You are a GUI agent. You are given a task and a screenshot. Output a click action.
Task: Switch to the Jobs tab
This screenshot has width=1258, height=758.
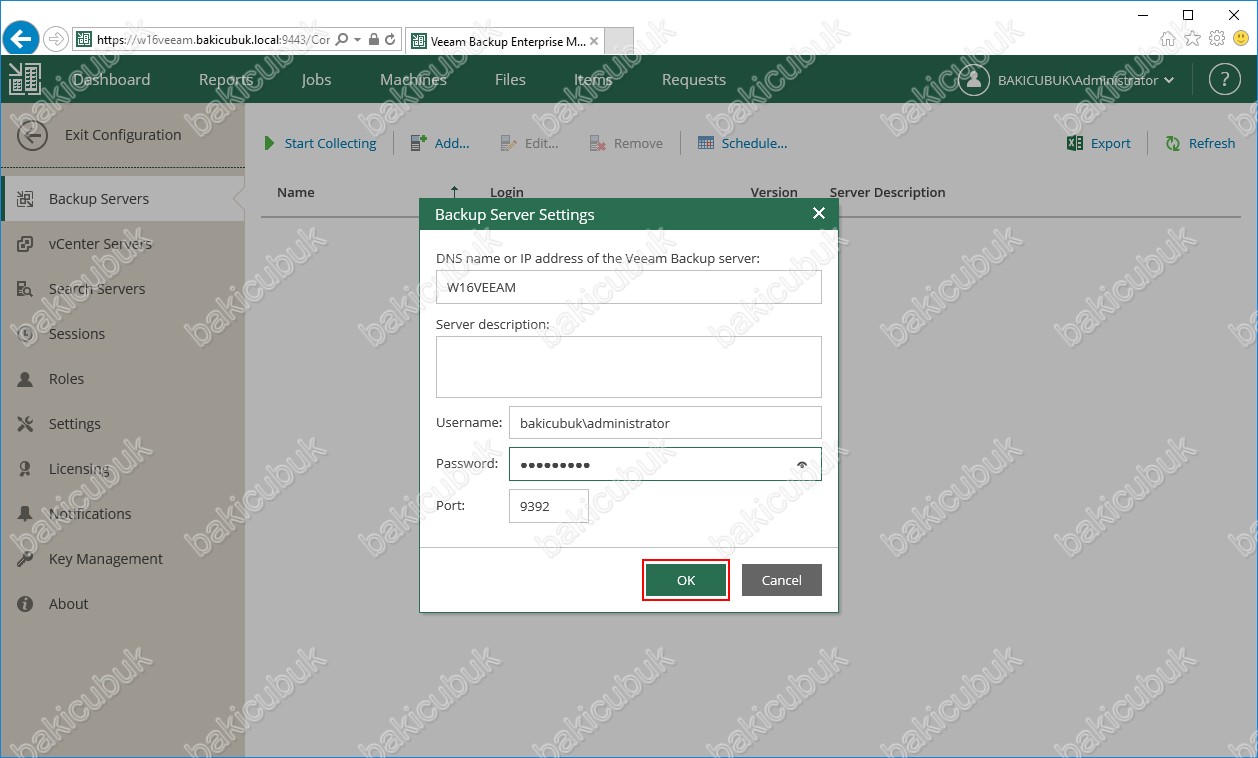point(316,80)
